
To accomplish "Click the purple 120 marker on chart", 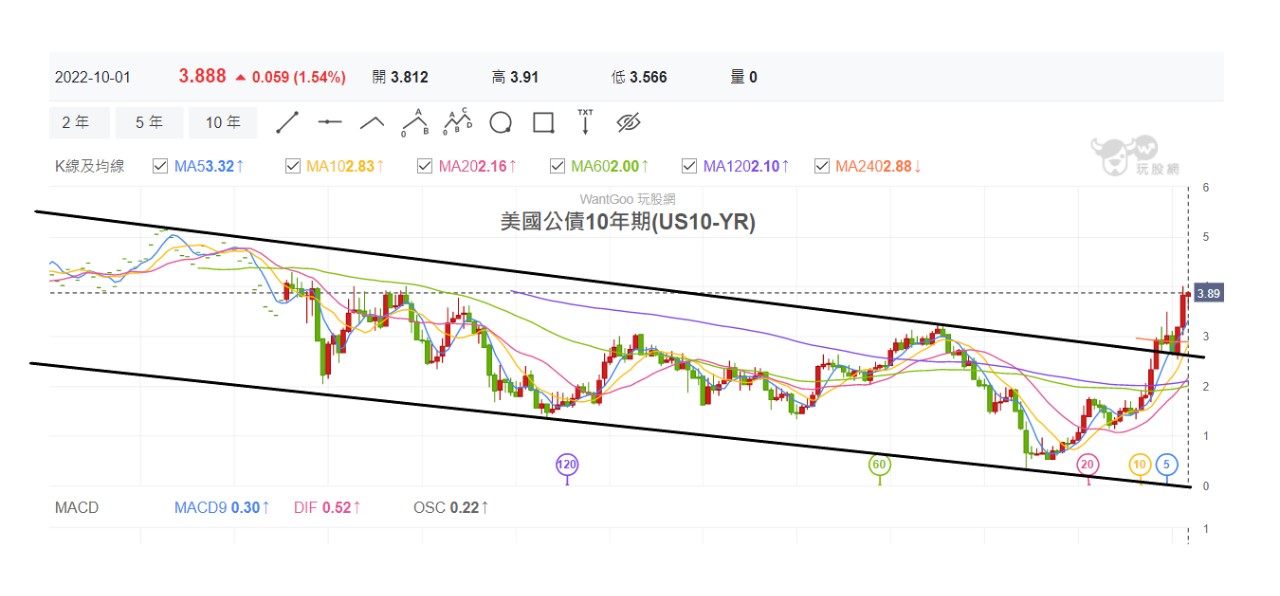I will (x=568, y=465).
